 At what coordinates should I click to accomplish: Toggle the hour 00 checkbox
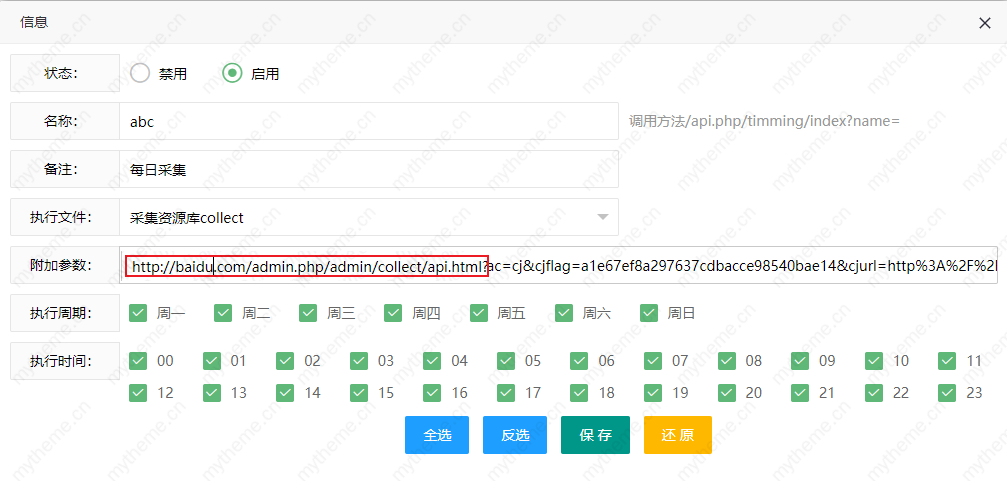(139, 361)
